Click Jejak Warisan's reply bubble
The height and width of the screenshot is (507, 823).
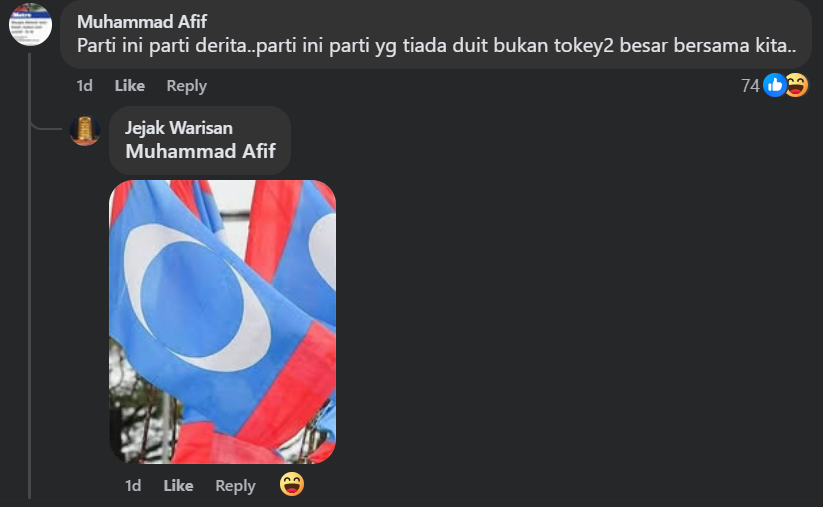tap(200, 140)
